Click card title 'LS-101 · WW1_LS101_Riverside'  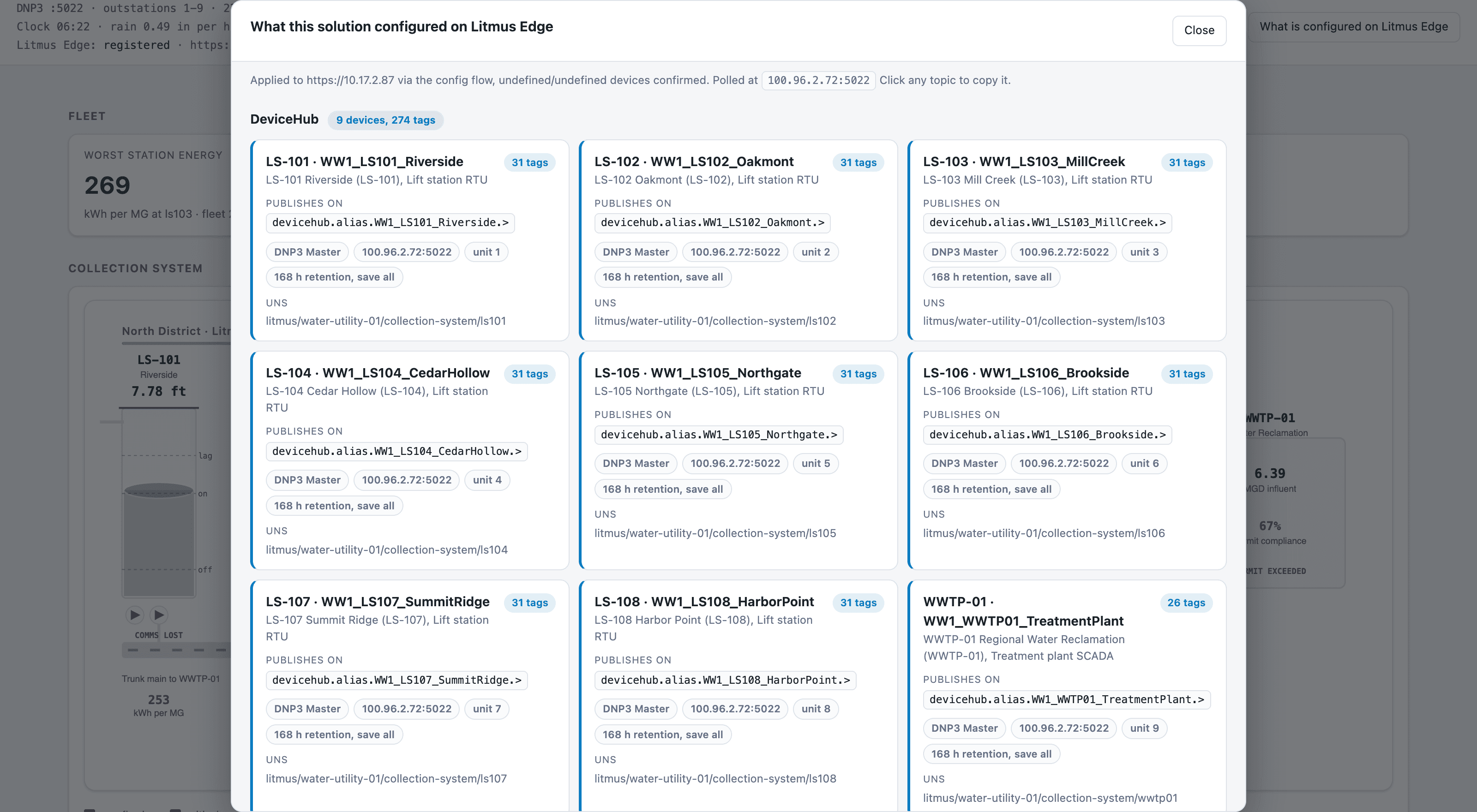click(364, 161)
